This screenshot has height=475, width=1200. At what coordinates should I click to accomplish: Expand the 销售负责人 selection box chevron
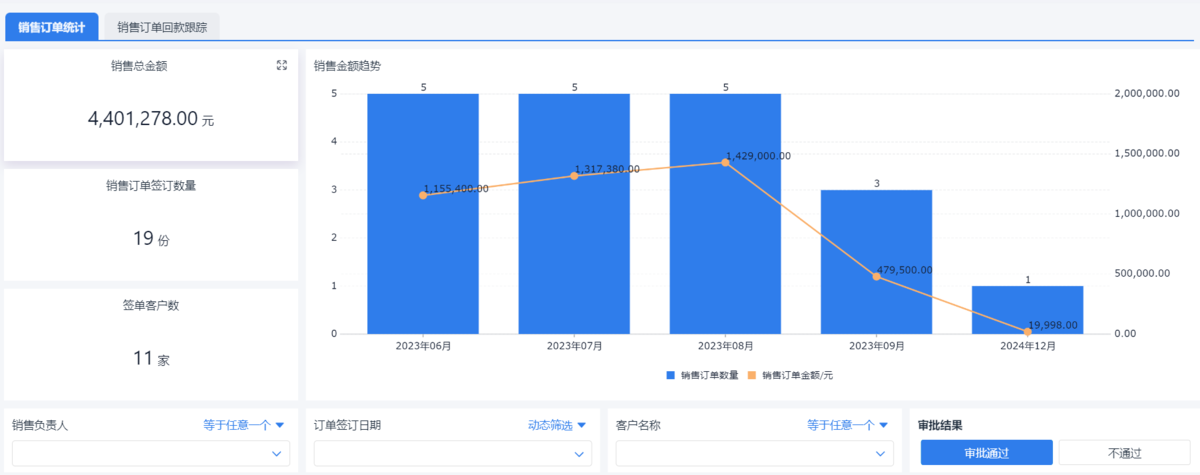(277, 454)
